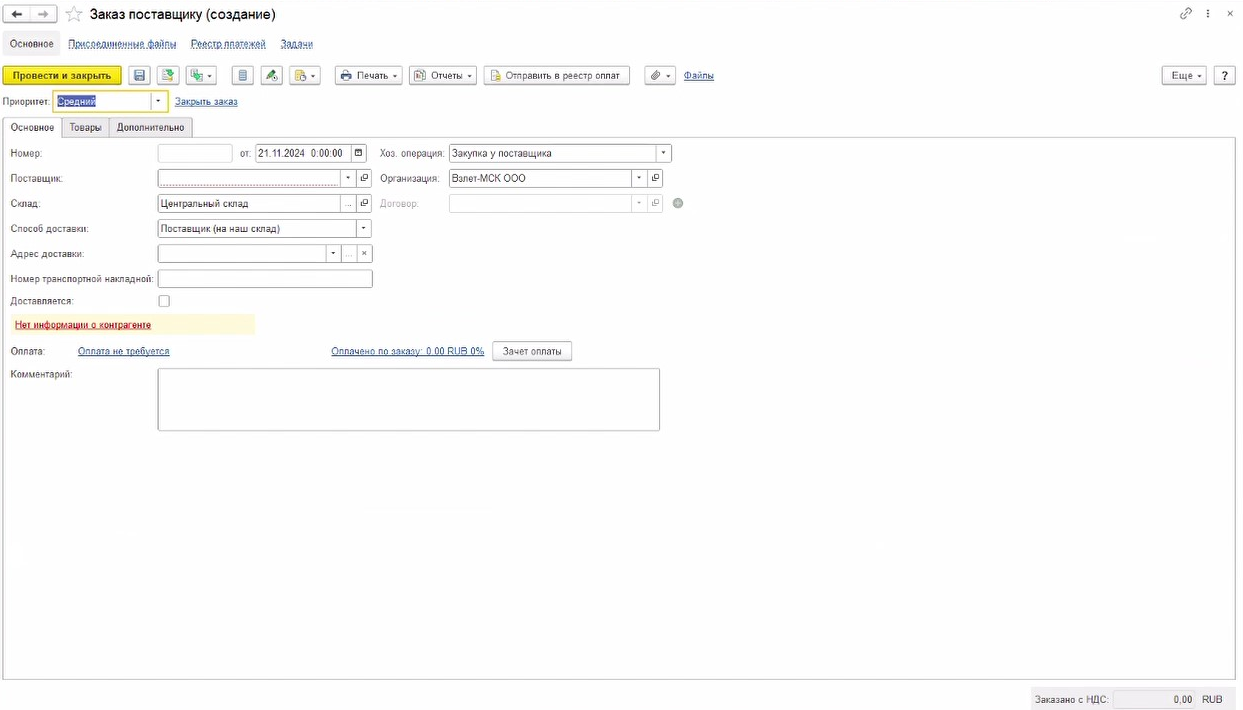Open the Склад record card icon

pyautogui.click(x=364, y=203)
